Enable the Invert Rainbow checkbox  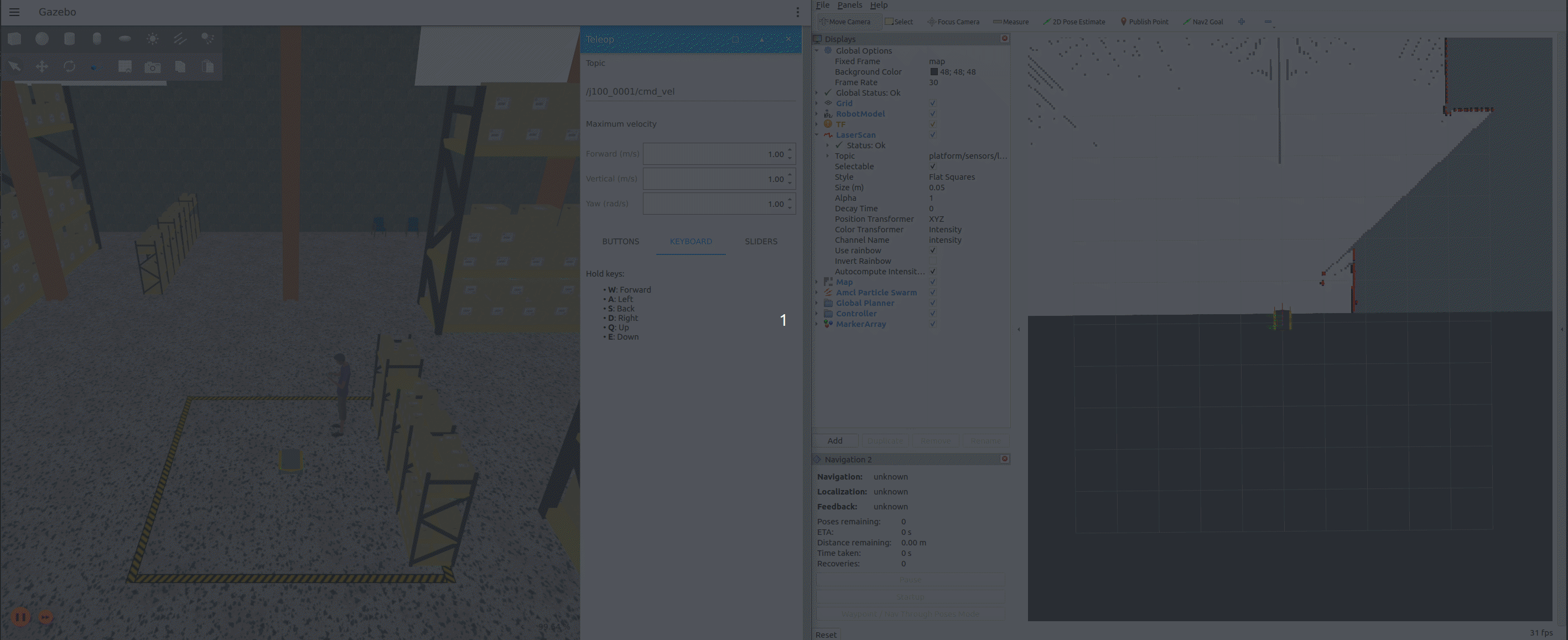click(x=932, y=261)
